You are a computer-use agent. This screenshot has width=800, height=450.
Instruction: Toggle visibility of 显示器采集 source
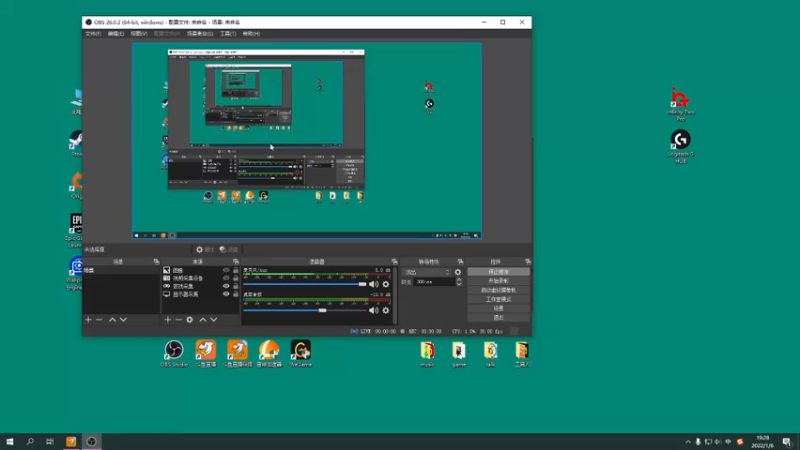pyautogui.click(x=226, y=294)
